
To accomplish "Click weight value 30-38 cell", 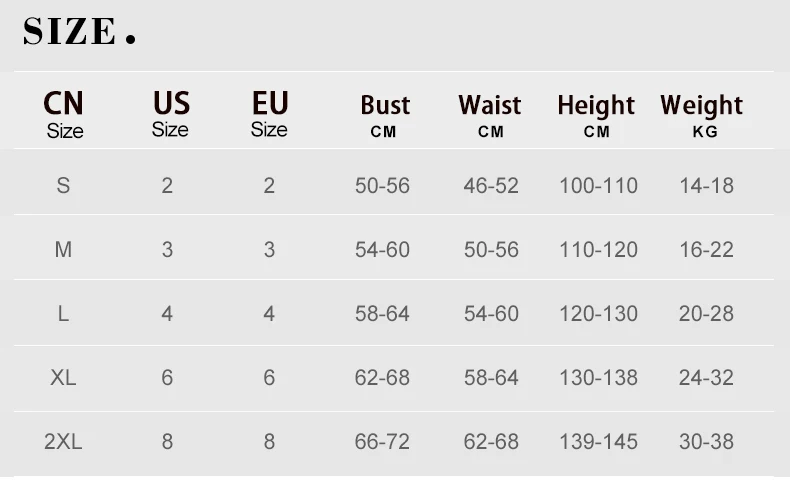I will coord(706,441).
